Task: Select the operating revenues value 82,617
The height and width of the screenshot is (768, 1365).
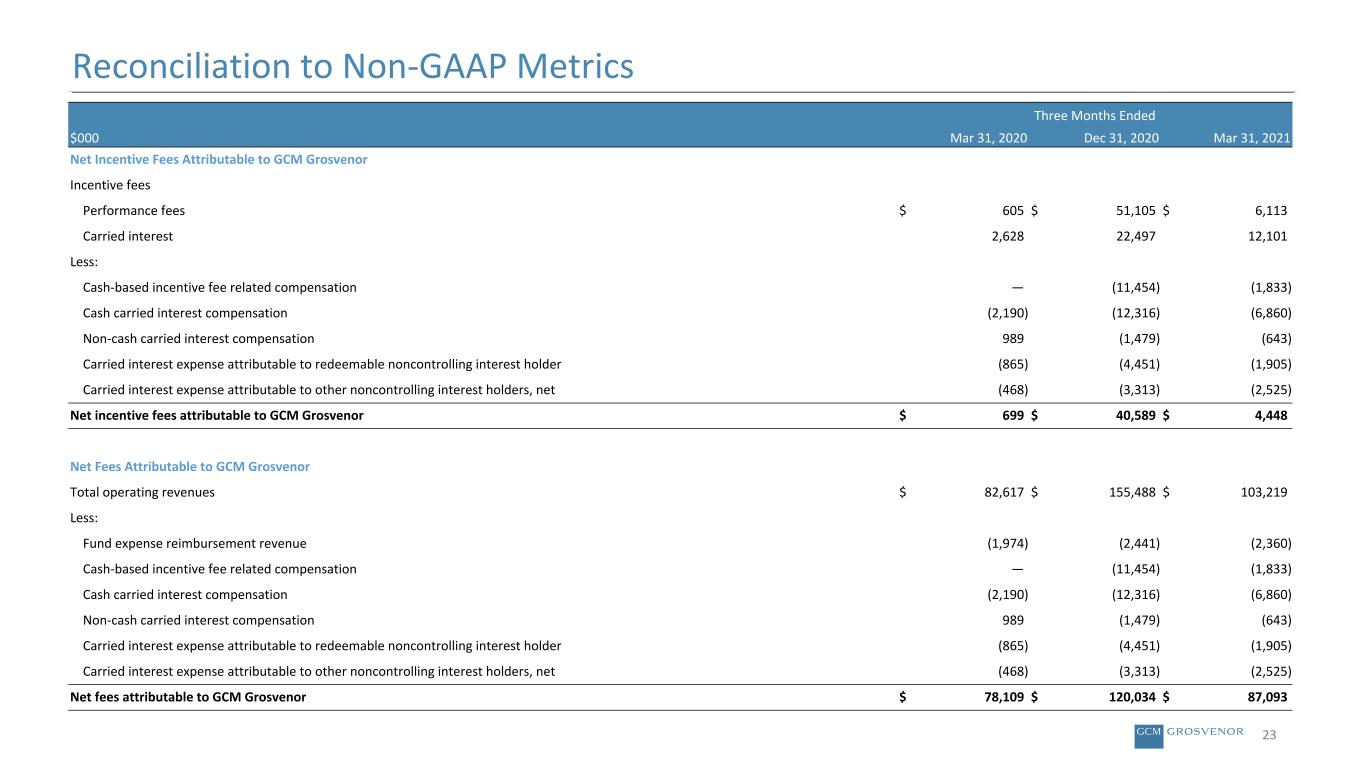Action: 1002,492
